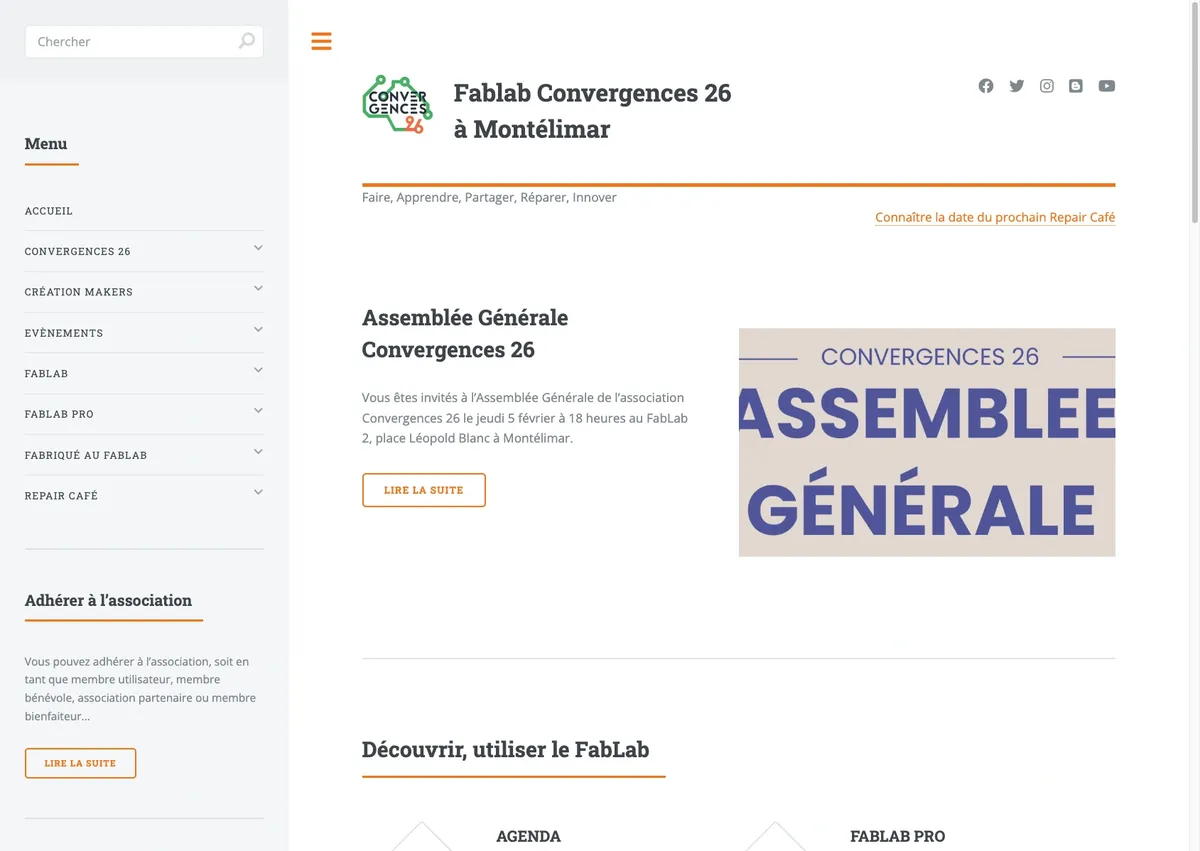The height and width of the screenshot is (851, 1200).
Task: Click the Convergences 26 logo
Action: [397, 105]
